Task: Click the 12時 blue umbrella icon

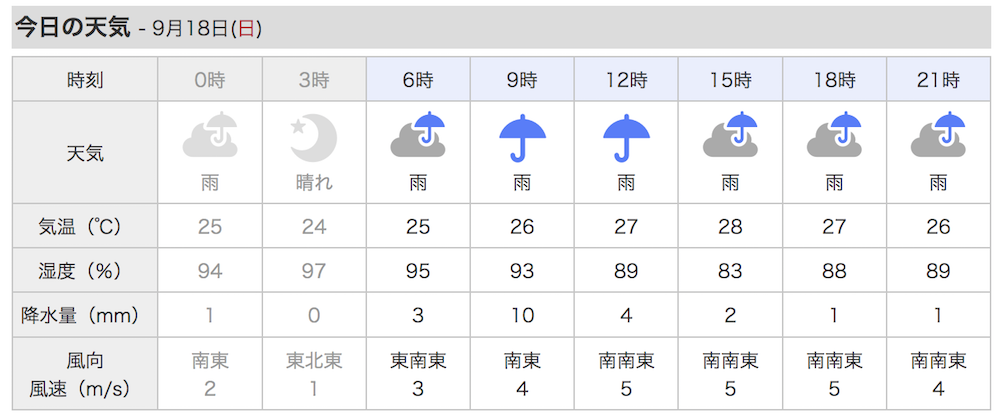Action: [626, 138]
